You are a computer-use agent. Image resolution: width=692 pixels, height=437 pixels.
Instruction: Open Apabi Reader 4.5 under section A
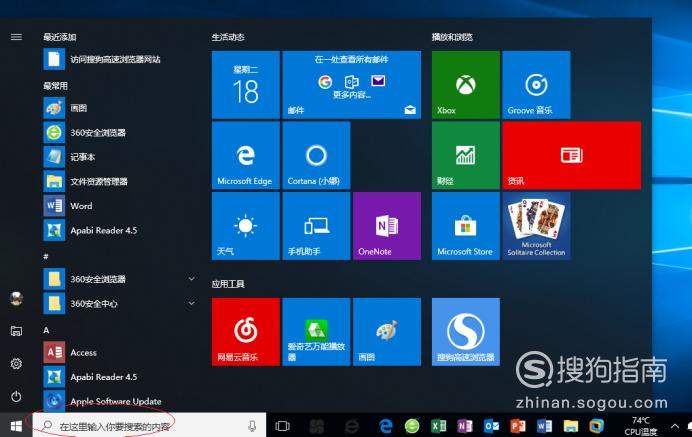(119, 377)
